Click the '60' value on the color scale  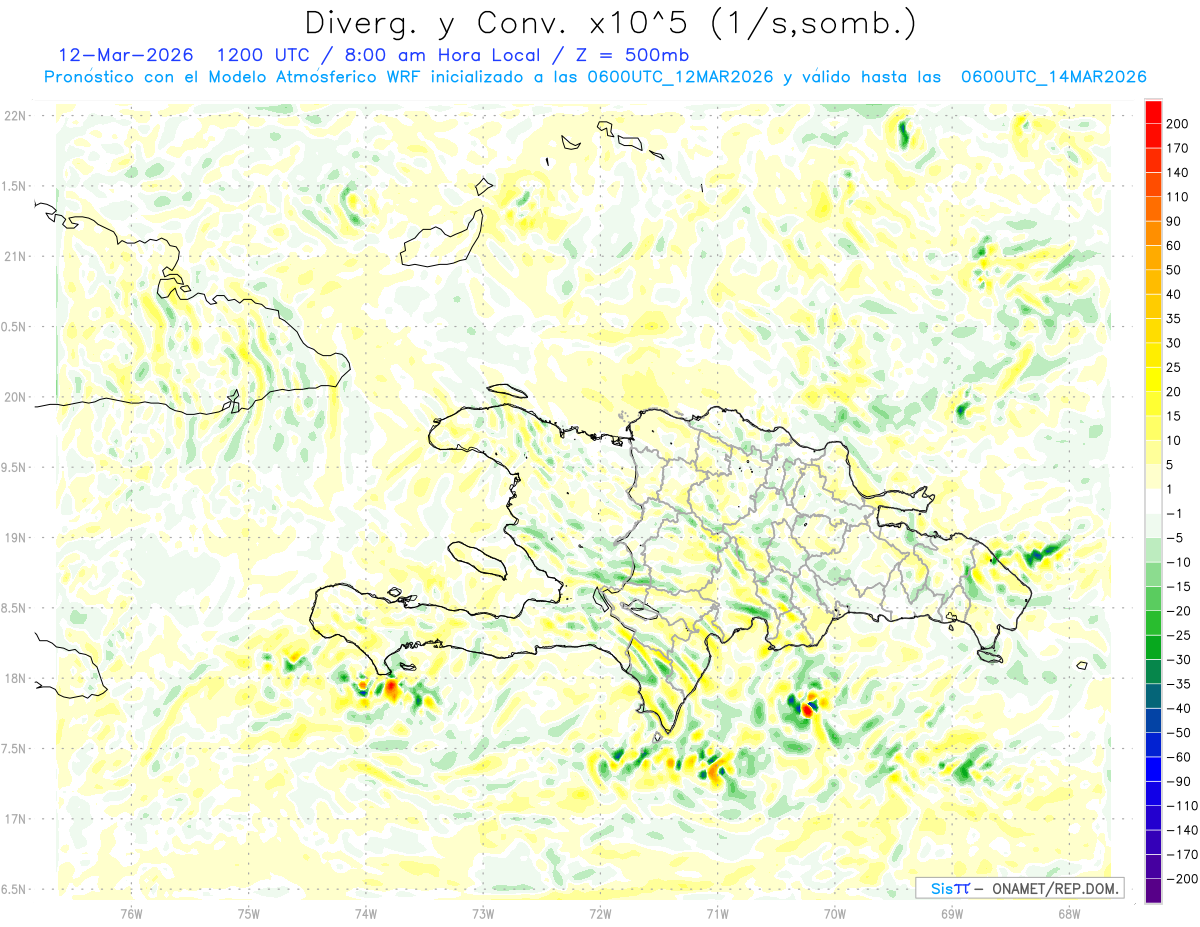click(x=1175, y=245)
